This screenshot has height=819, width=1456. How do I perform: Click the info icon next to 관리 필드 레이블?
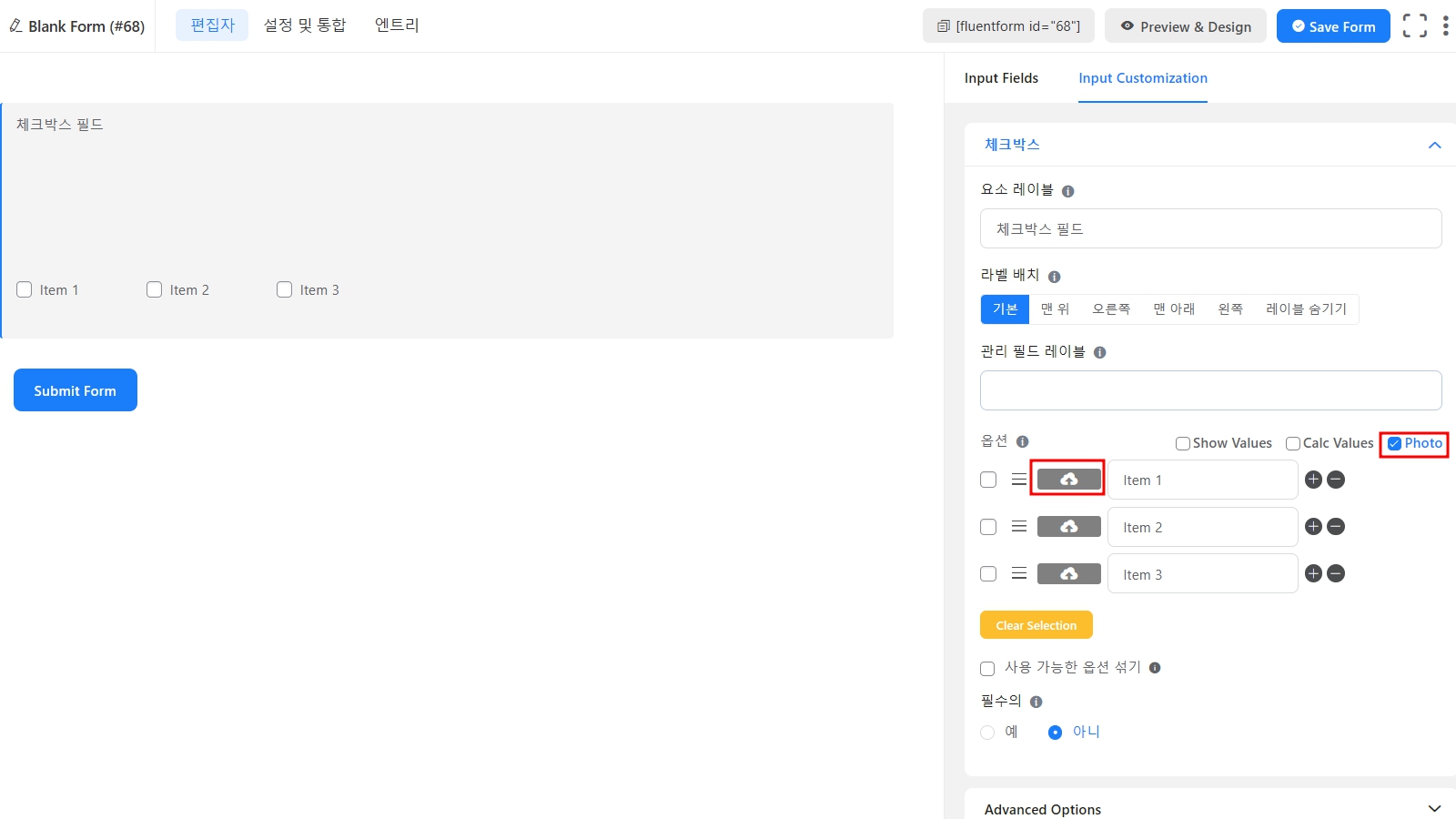(x=1100, y=352)
